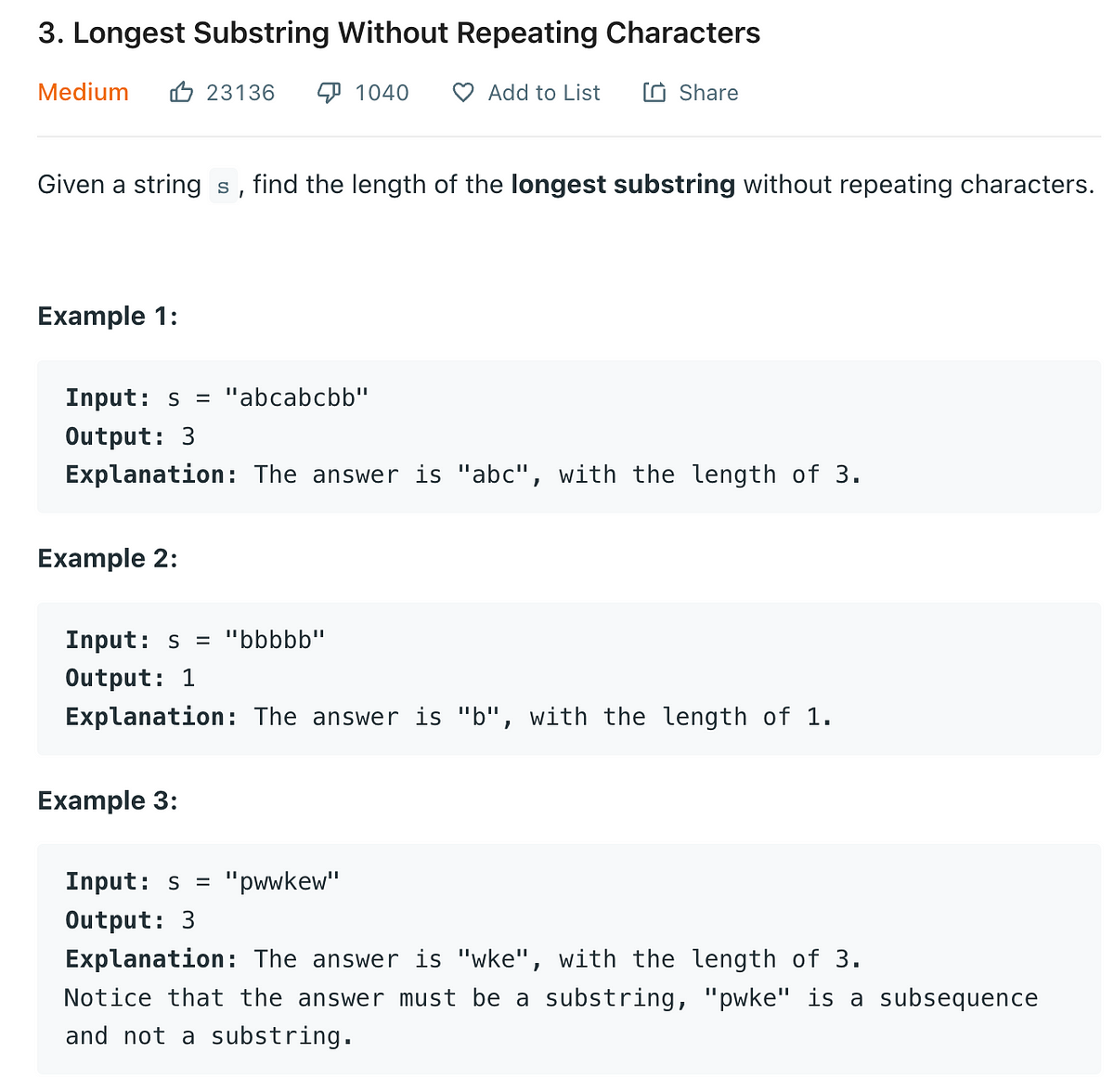Click the Share text label
This screenshot has width=1114, height=1092.
coord(708,93)
